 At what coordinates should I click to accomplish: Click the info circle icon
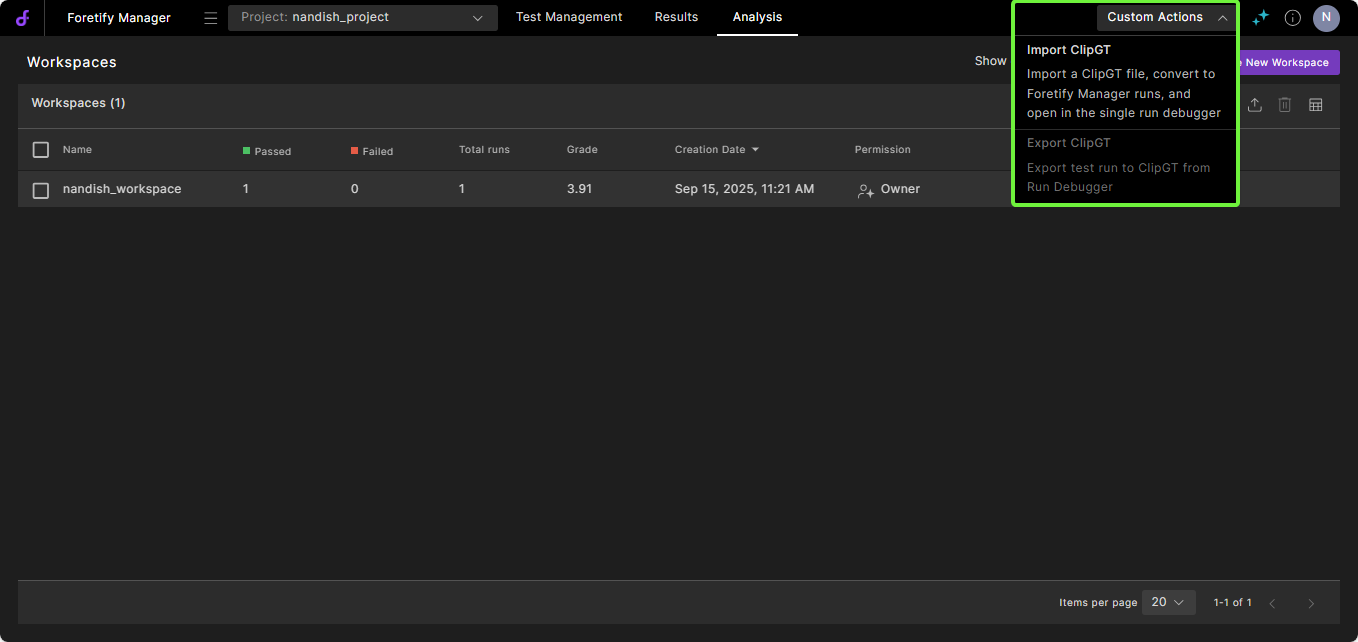[x=1293, y=18]
